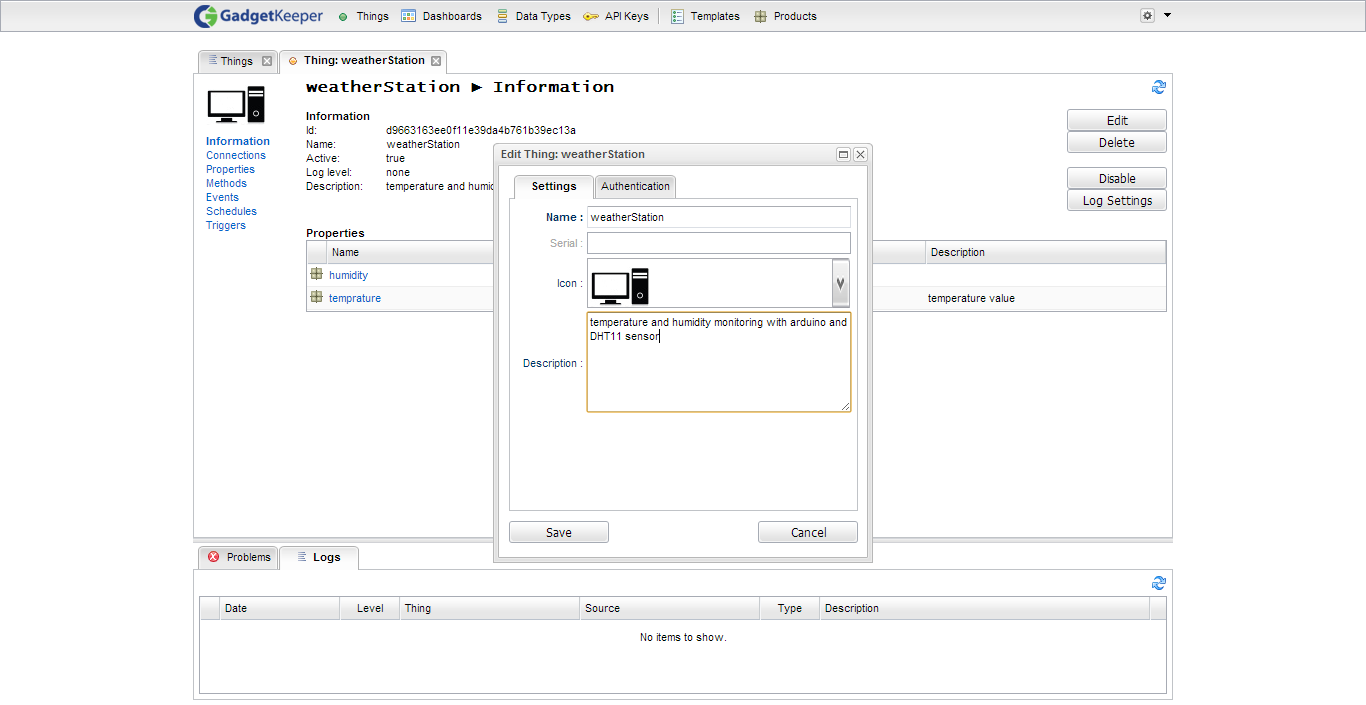
Task: Click the Serial input field
Action: point(719,243)
